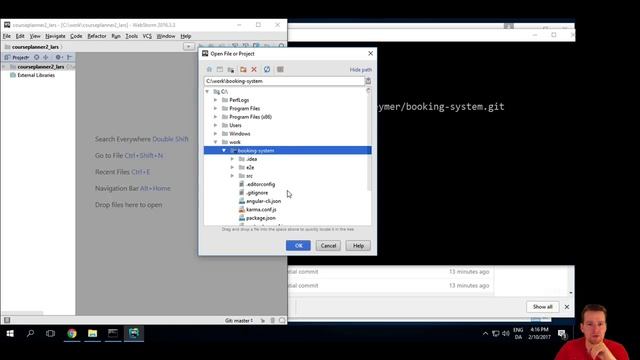
Task: Expand the Program Files (x86) folder
Action: (216, 117)
